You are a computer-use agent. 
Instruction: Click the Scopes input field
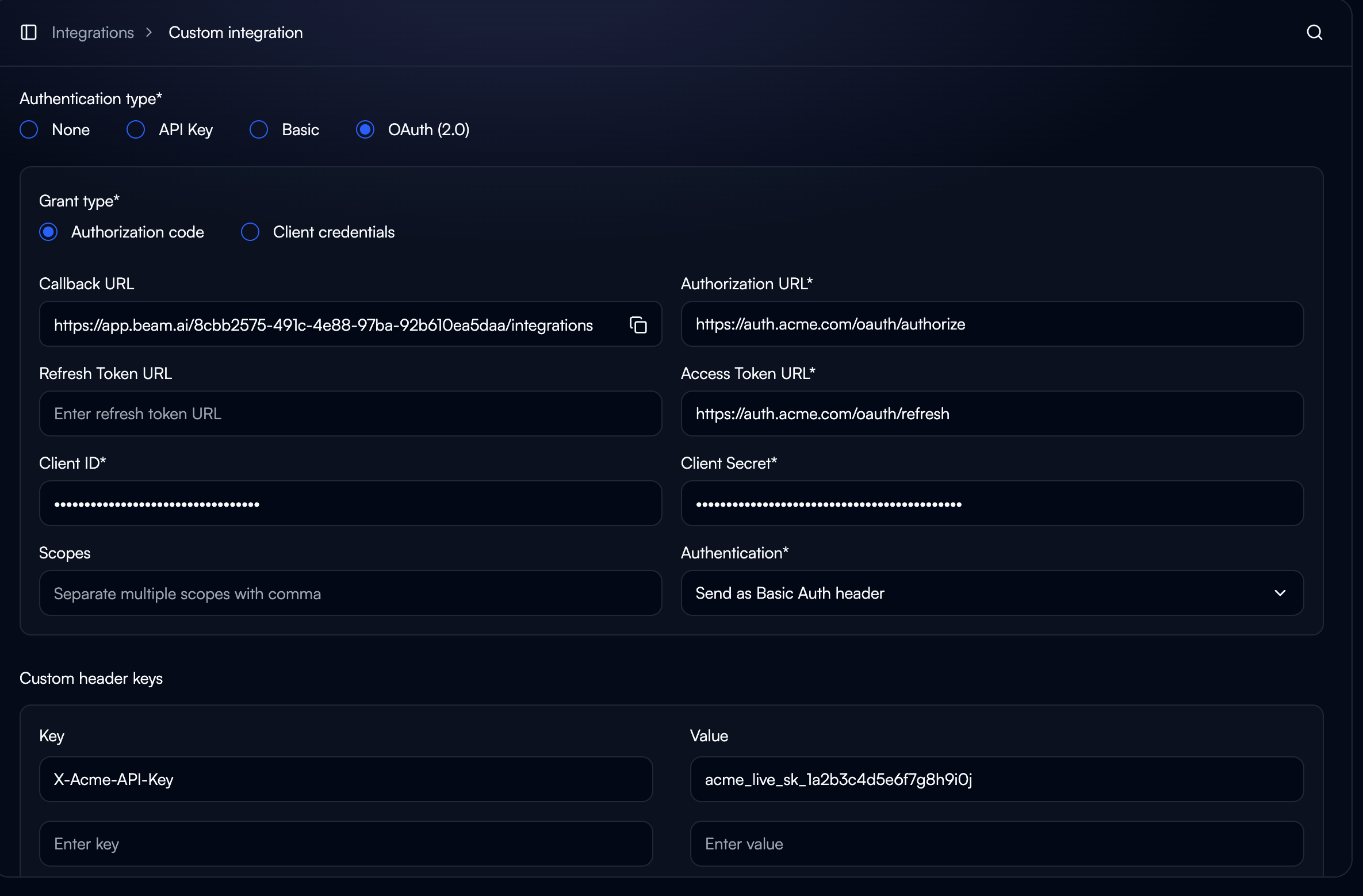coord(349,593)
